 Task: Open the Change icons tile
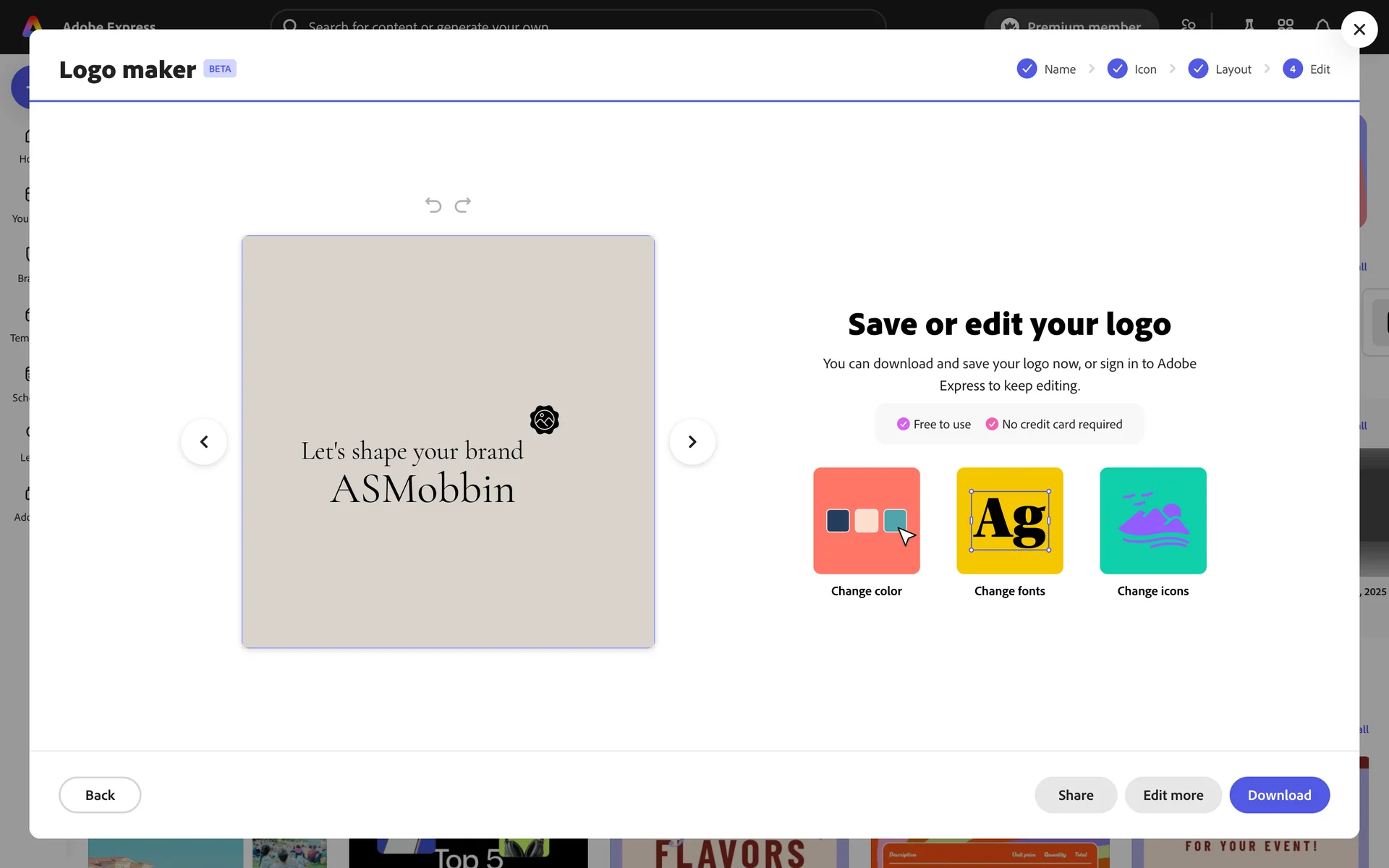tap(1152, 521)
